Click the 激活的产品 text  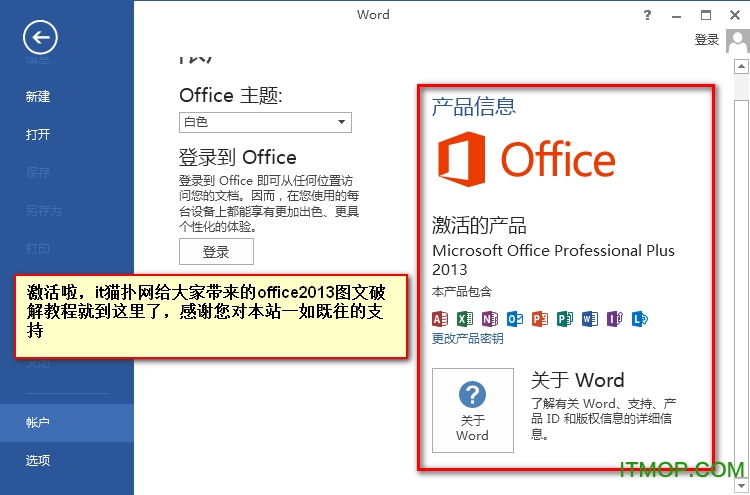(x=479, y=225)
